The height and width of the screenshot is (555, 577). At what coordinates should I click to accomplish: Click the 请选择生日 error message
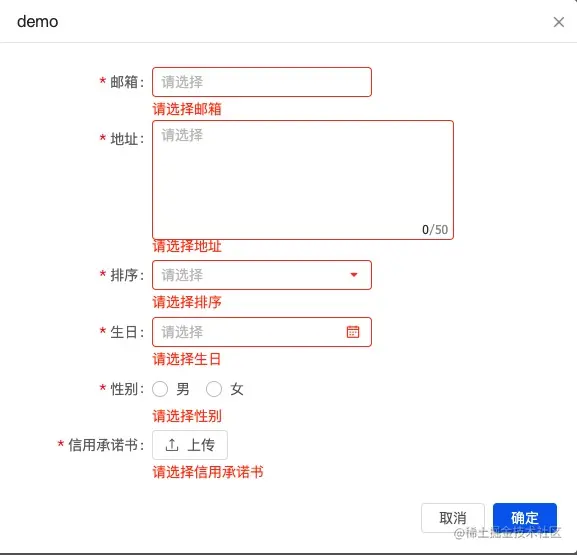click(187, 359)
